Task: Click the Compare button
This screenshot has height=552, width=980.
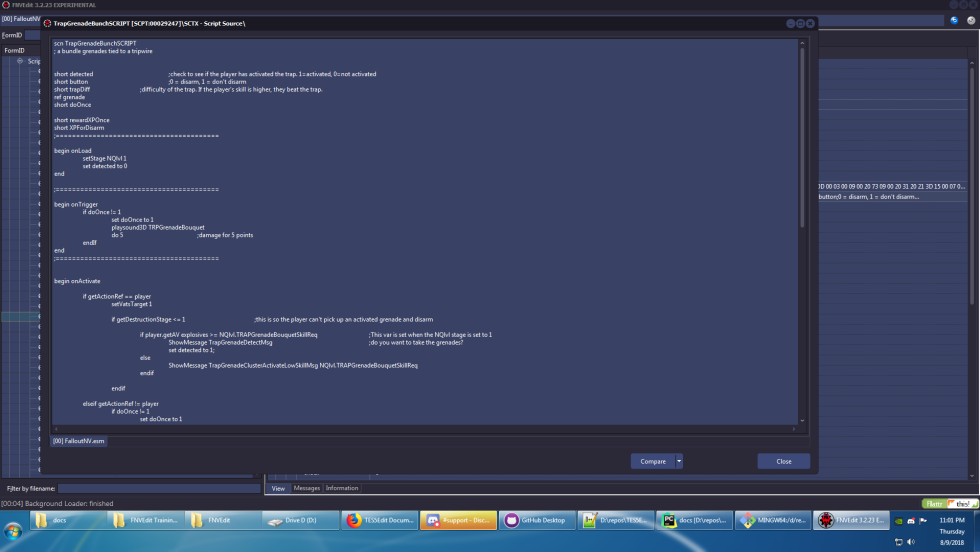Action: tap(652, 461)
